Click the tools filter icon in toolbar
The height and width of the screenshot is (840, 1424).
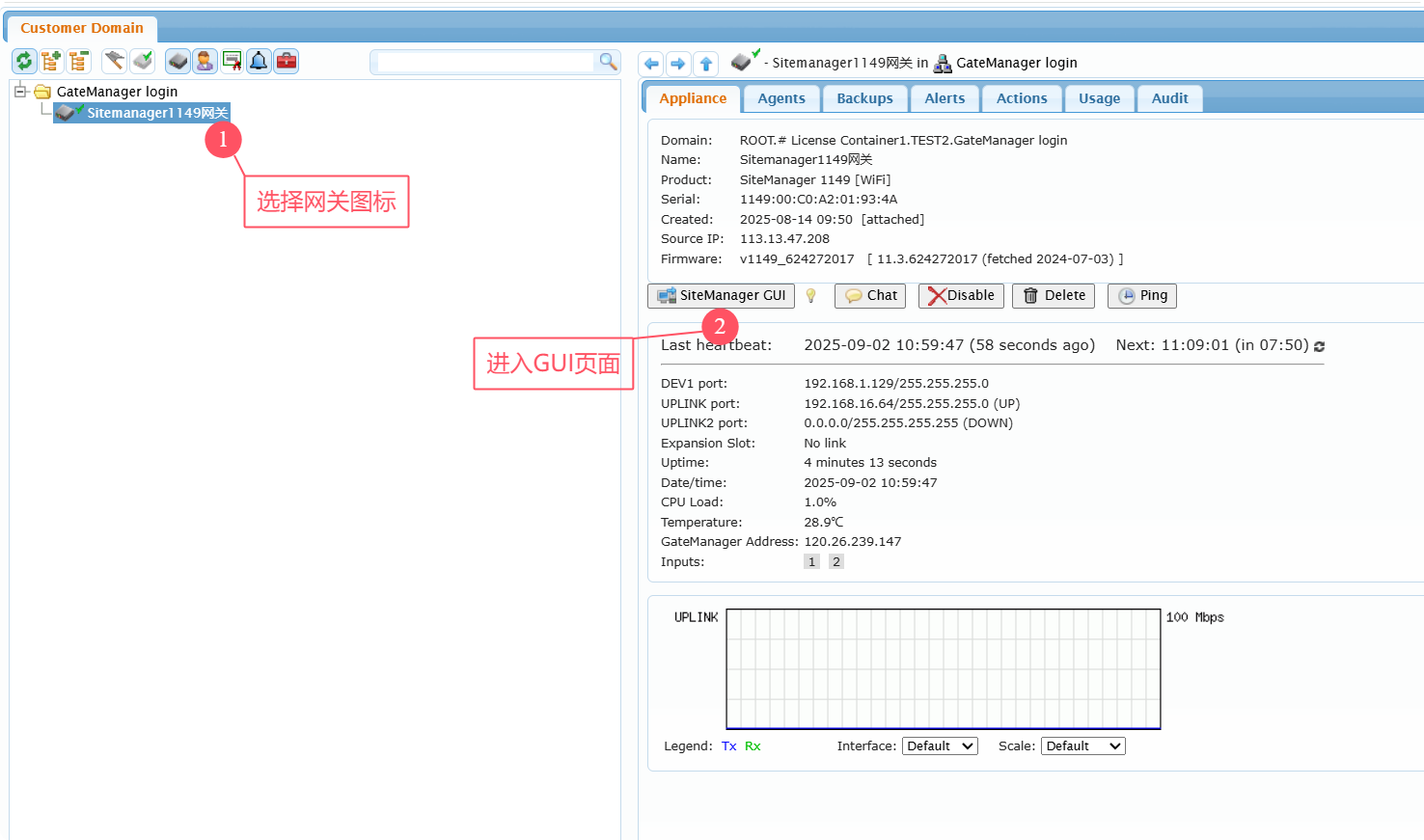[x=115, y=62]
